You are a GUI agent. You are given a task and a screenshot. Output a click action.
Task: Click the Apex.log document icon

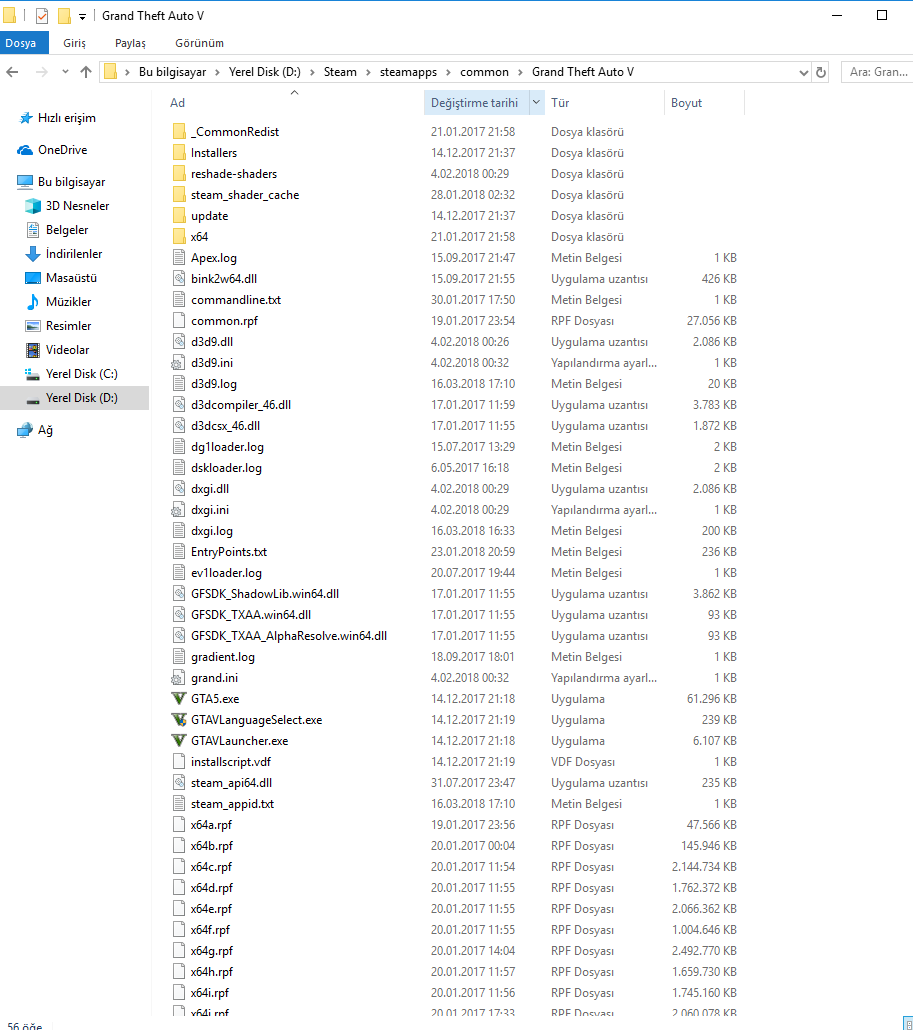[179, 258]
